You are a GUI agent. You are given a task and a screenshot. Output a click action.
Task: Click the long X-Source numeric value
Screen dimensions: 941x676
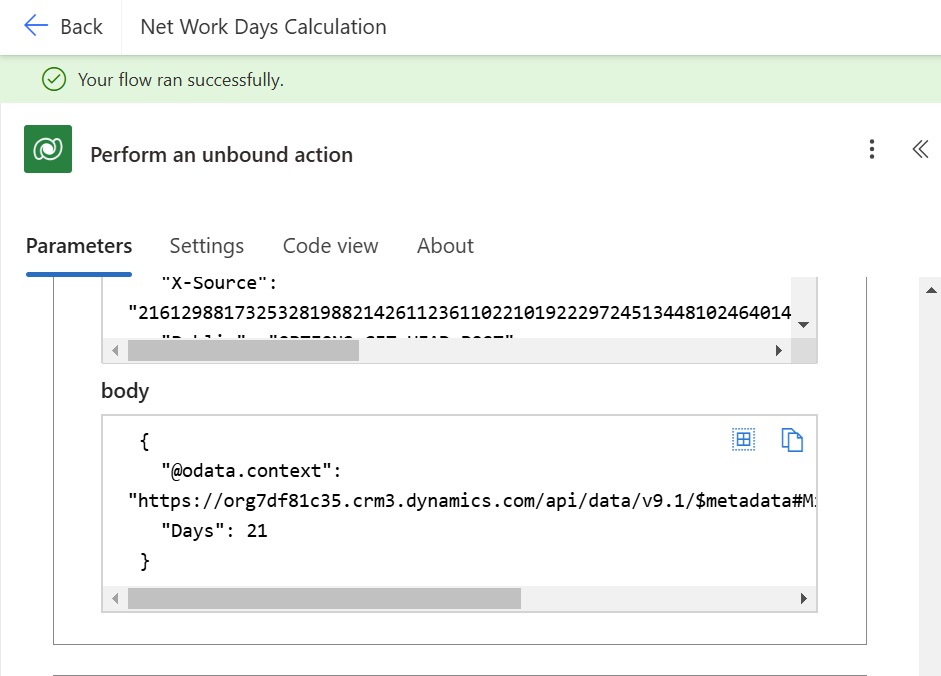(460, 313)
